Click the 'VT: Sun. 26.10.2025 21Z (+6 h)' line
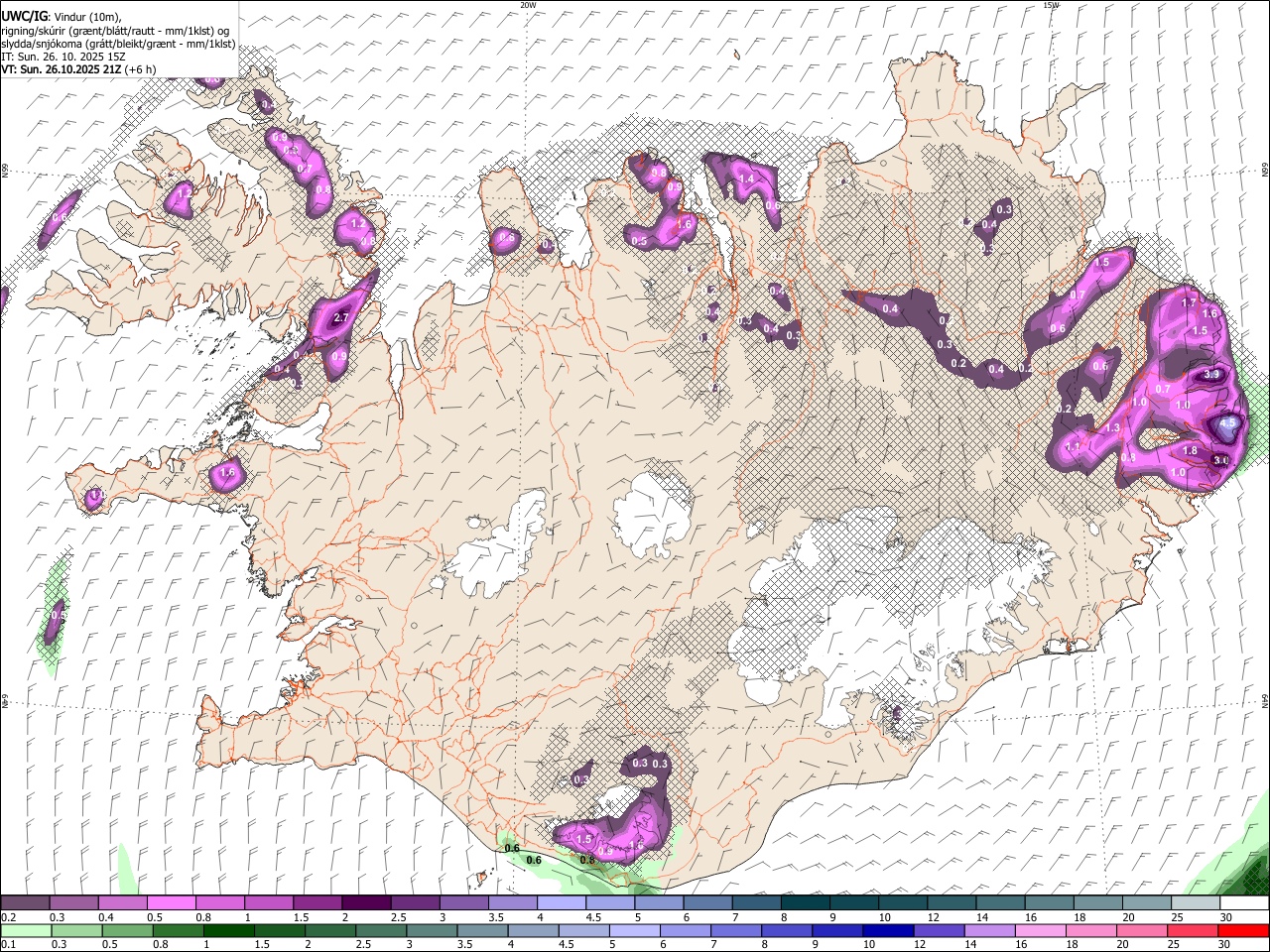This screenshot has width=1270, height=952. pyautogui.click(x=78, y=69)
